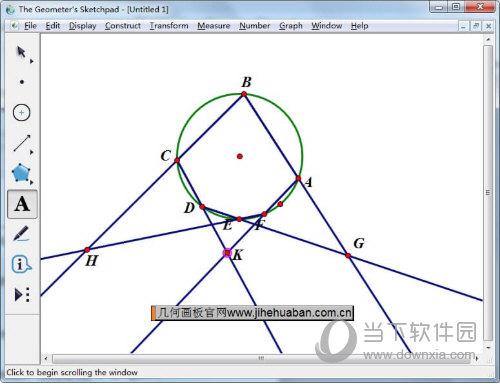Open the Transform menu
500x384 pixels.
169,26
